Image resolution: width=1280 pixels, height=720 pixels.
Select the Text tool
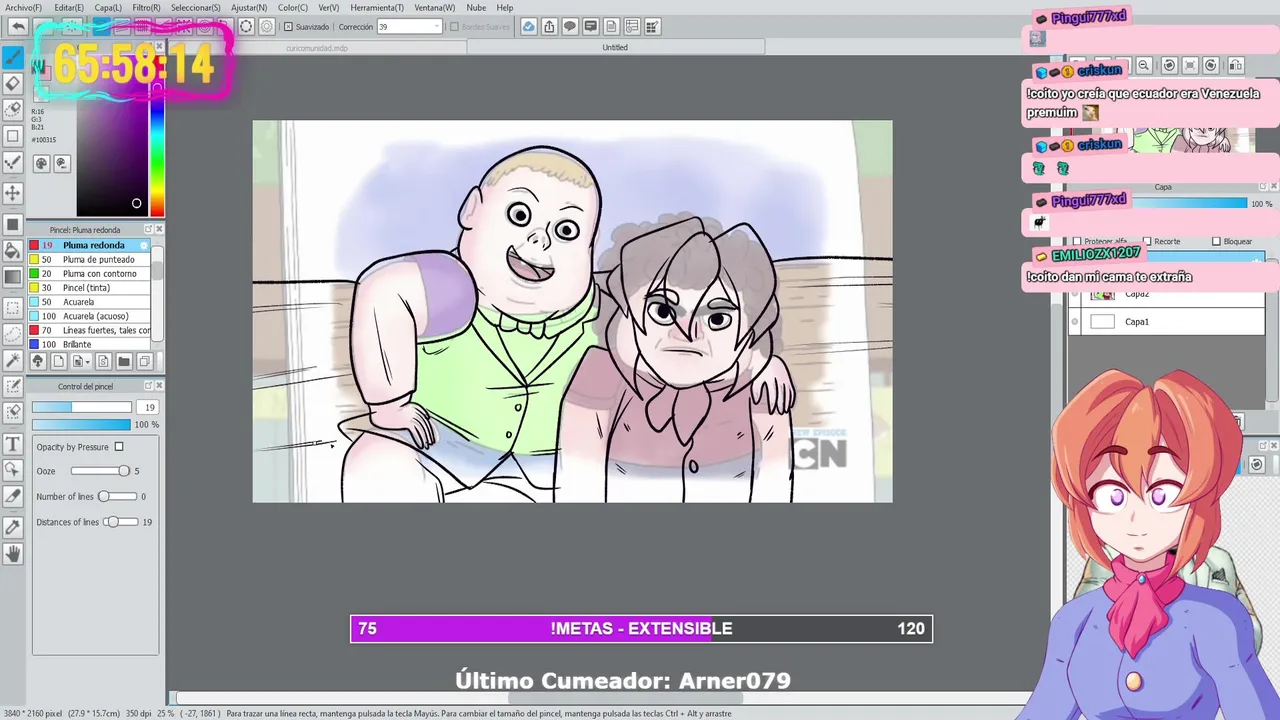[x=13, y=444]
